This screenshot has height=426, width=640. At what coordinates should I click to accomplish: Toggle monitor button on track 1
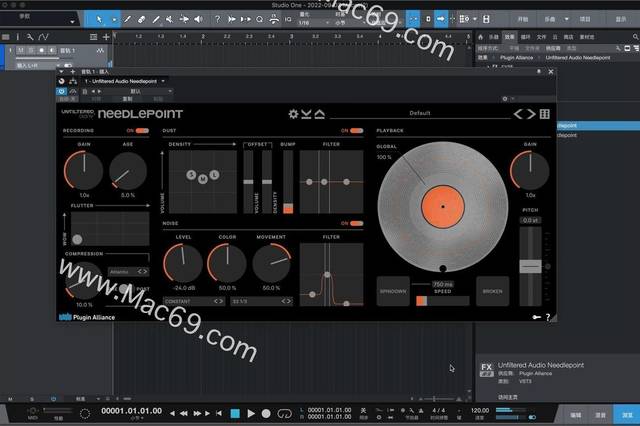pos(52,51)
